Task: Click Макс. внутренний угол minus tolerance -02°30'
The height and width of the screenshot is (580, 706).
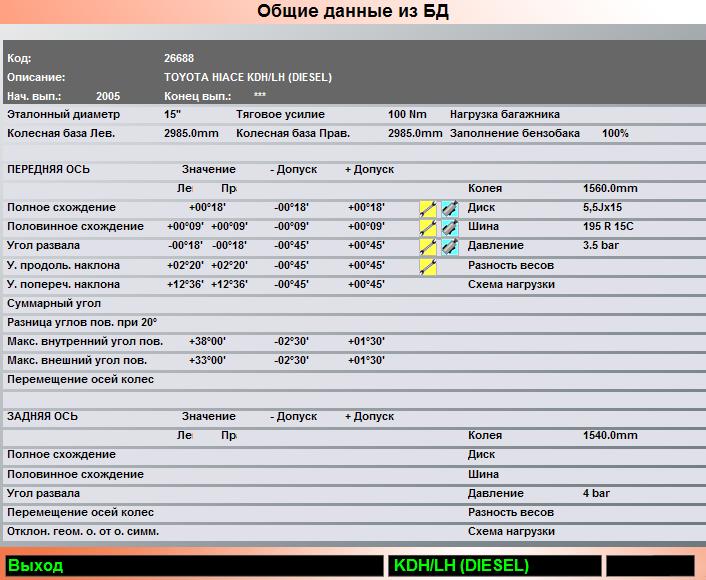Action: click(x=291, y=341)
